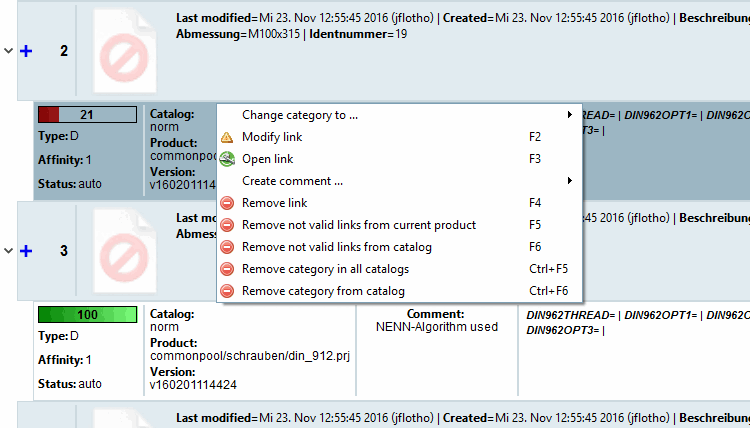Collapse row 2 using its chevron
The image size is (750, 428).
click(9, 51)
